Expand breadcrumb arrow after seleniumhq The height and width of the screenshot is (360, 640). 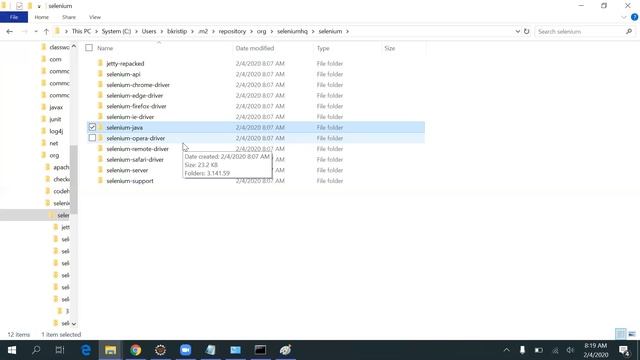click(313, 31)
